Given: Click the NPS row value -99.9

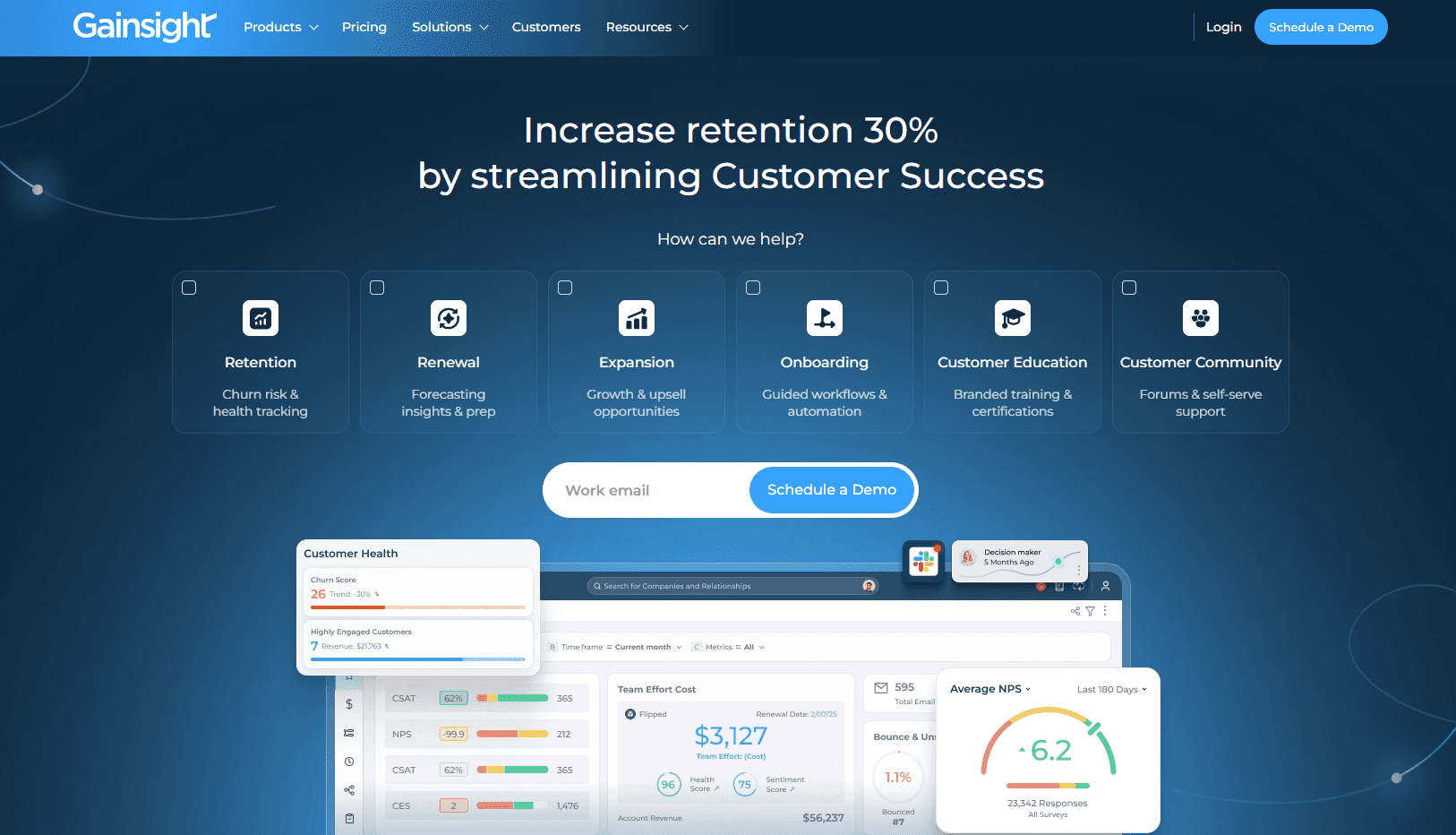Looking at the screenshot, I should pyautogui.click(x=454, y=734).
